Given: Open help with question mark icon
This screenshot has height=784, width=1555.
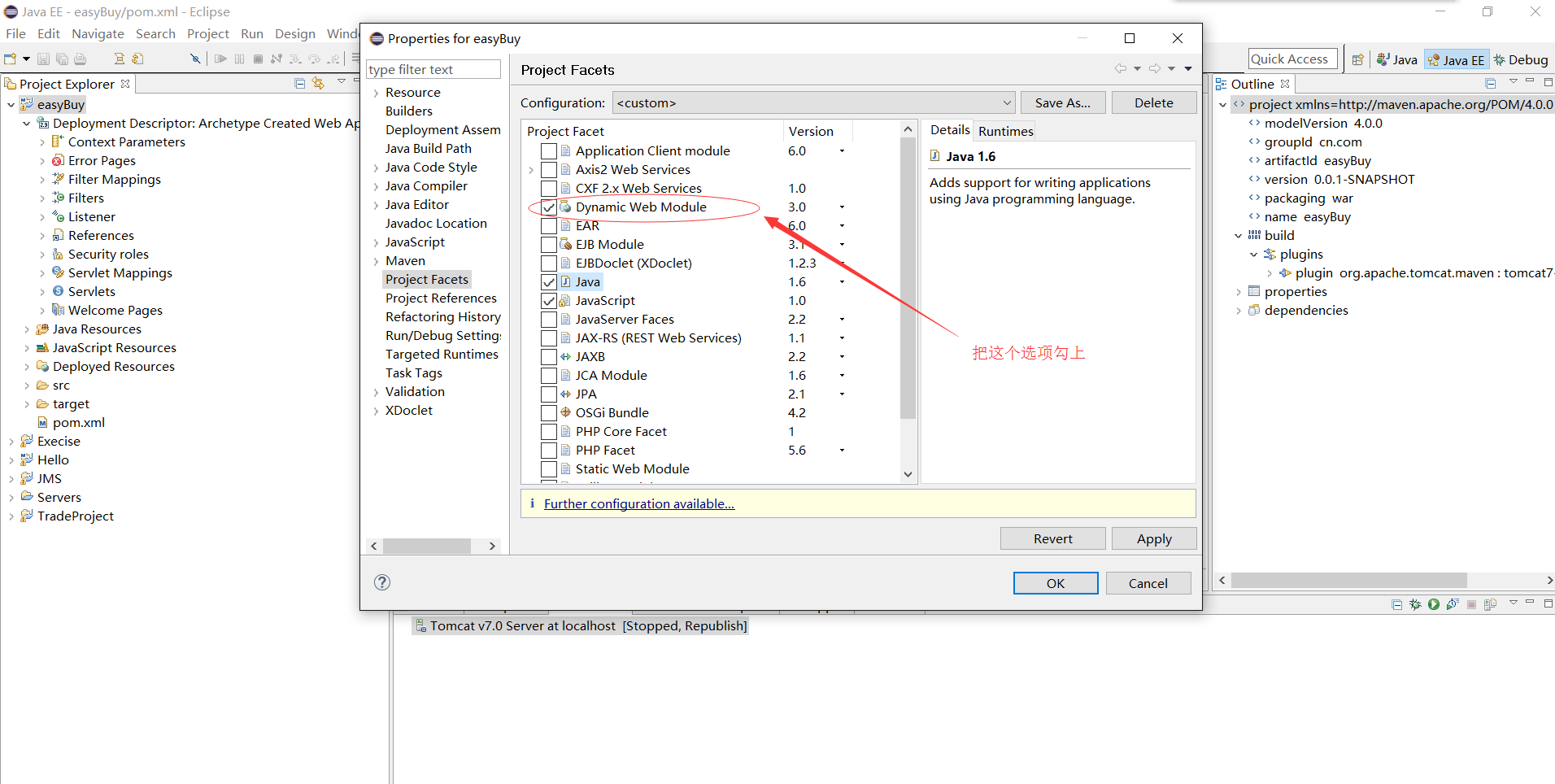Looking at the screenshot, I should point(382,582).
